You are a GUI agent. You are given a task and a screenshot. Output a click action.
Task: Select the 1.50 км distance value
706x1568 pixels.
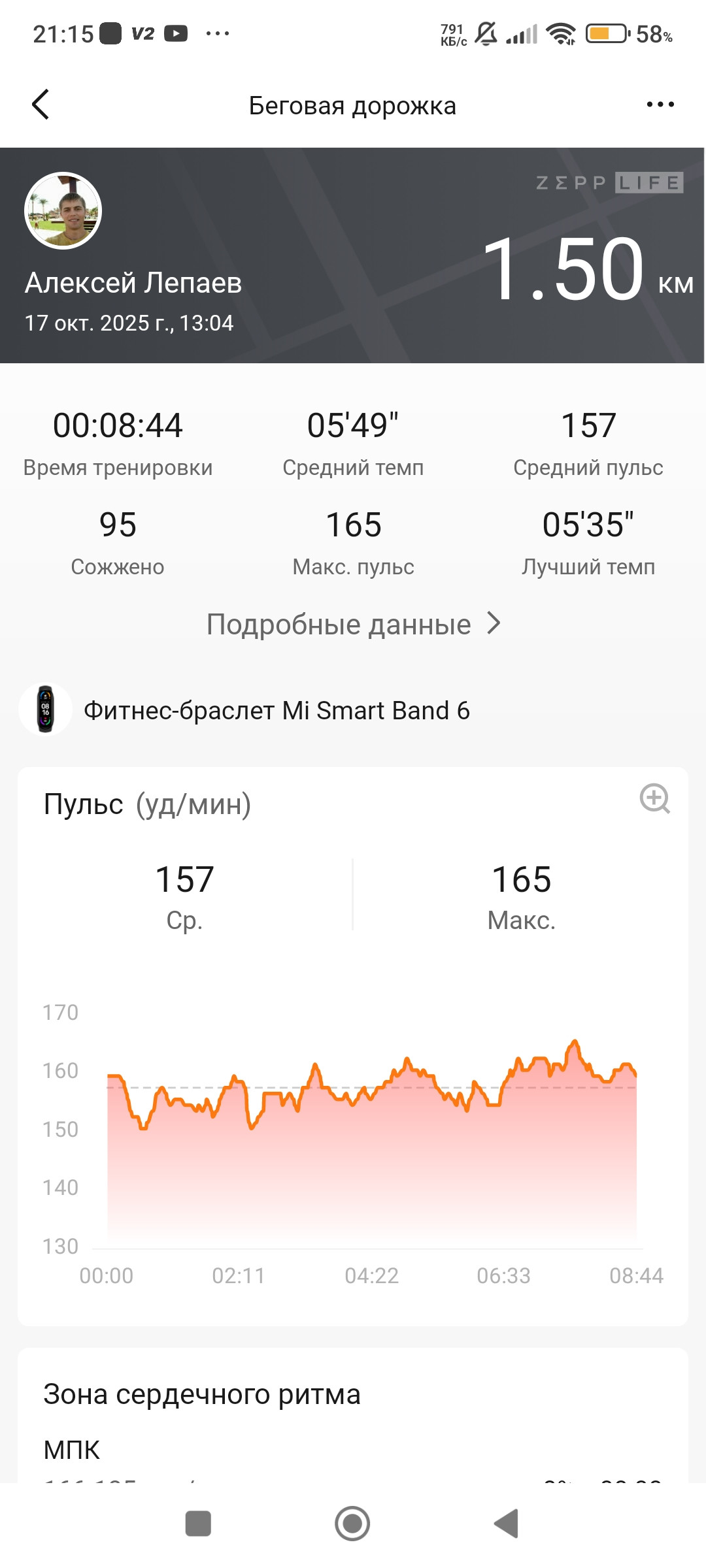coord(588,269)
